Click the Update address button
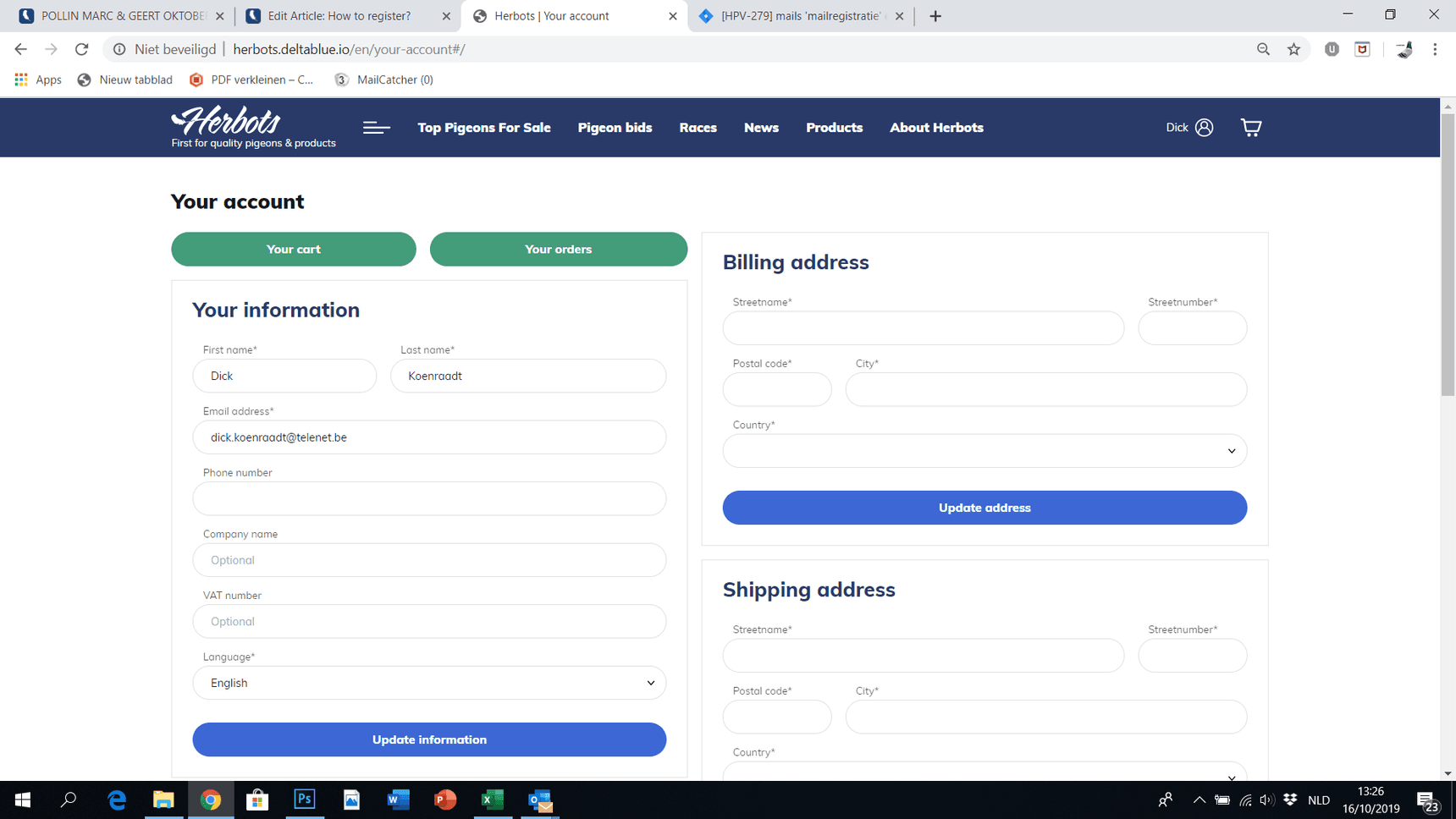Viewport: 1456px width, 819px height. (x=984, y=508)
